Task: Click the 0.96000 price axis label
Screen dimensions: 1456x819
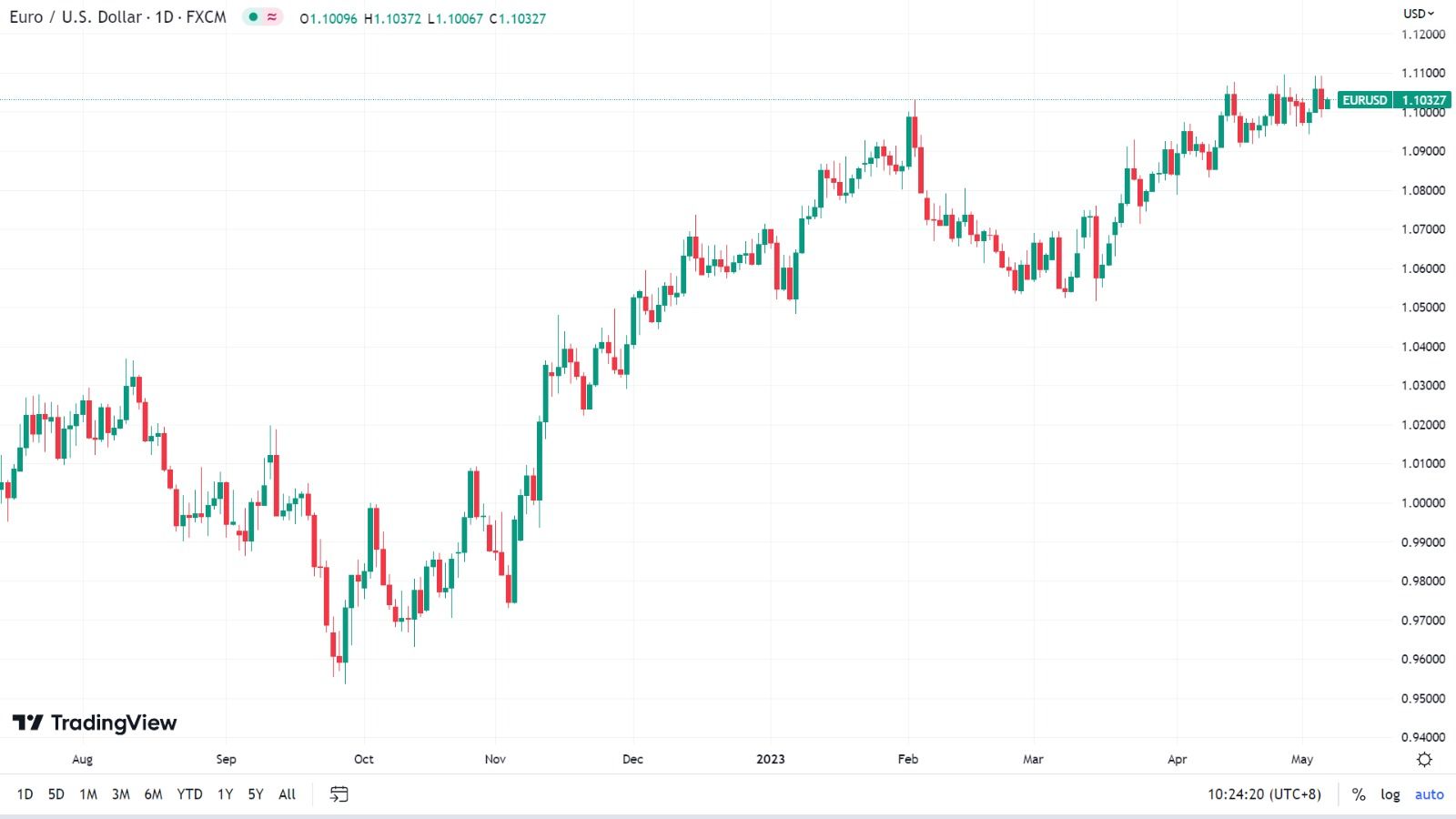Action: (1423, 660)
